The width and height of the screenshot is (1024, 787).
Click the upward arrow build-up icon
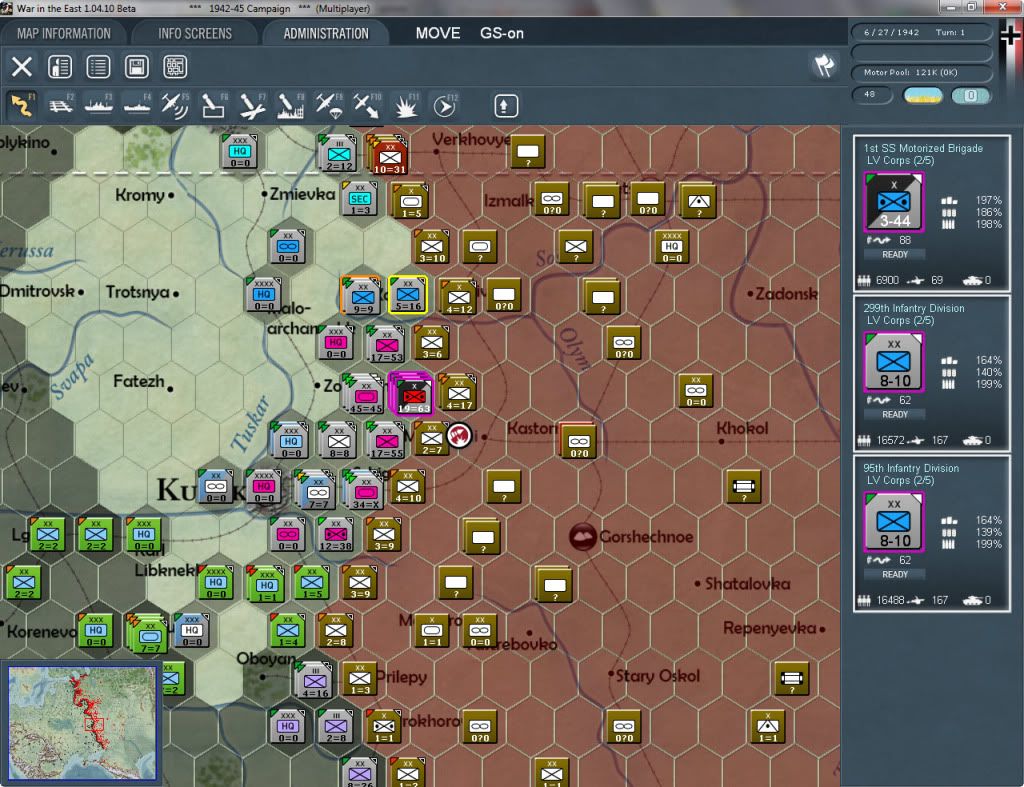505,106
